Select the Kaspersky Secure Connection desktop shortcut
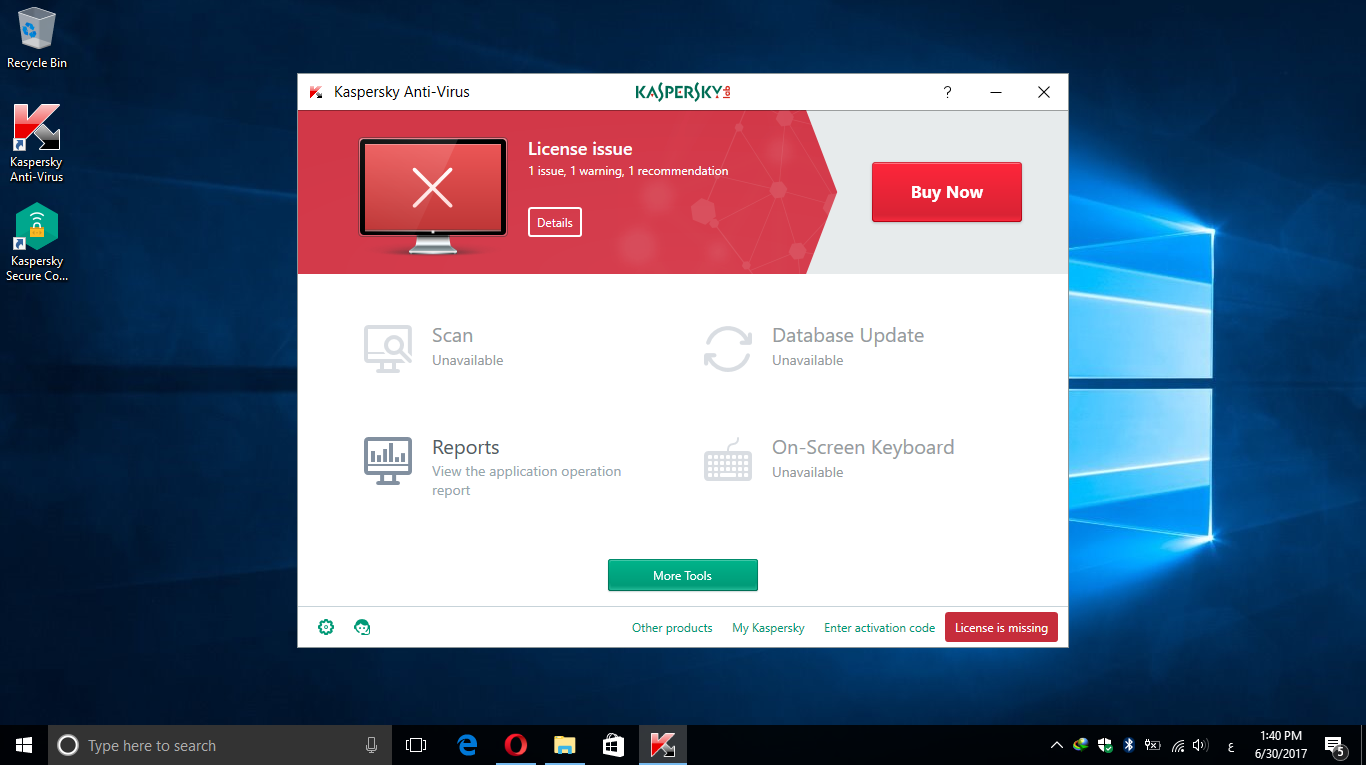This screenshot has height=765, width=1366. tap(37, 242)
